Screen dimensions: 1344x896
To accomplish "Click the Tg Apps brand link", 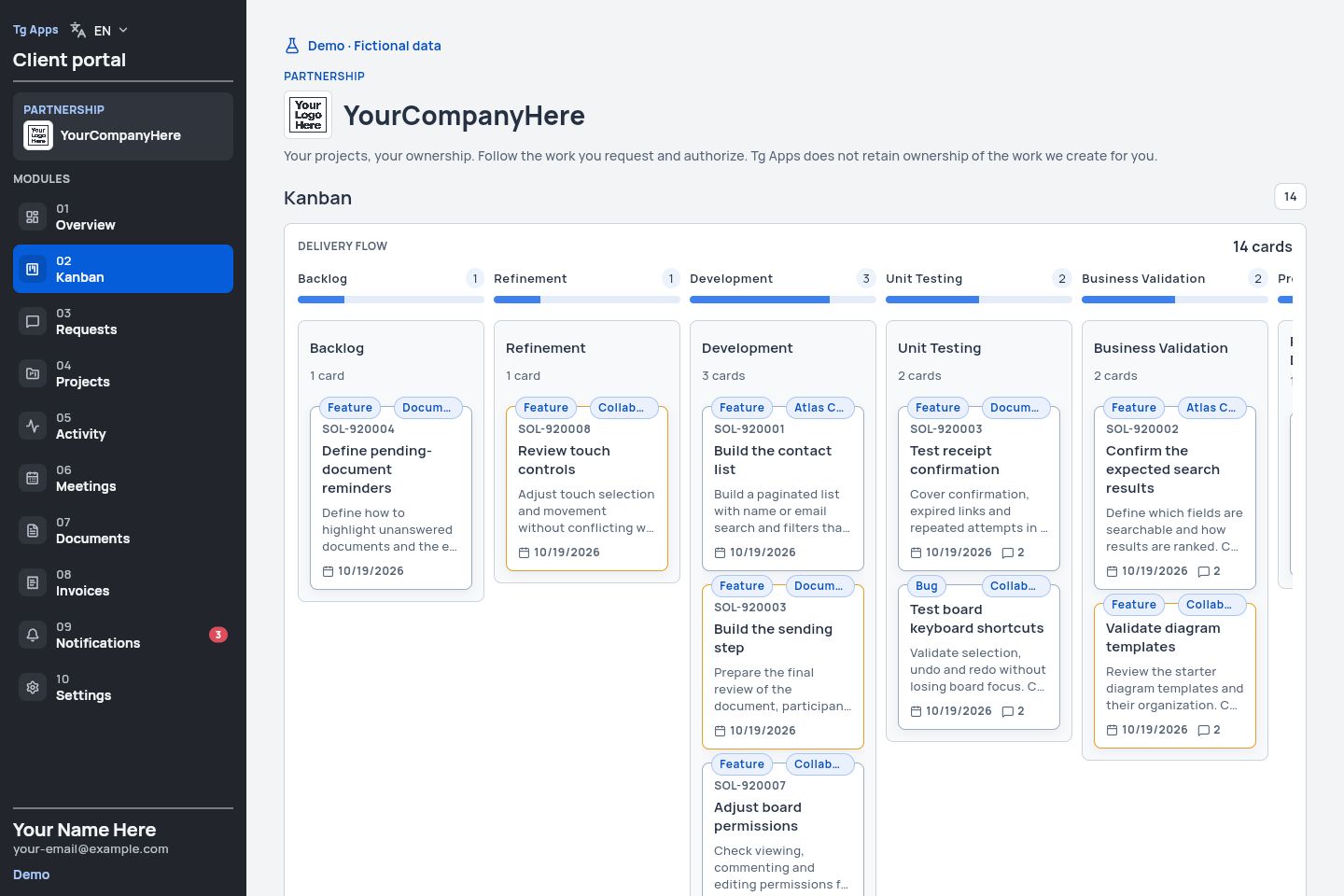I will click(35, 30).
